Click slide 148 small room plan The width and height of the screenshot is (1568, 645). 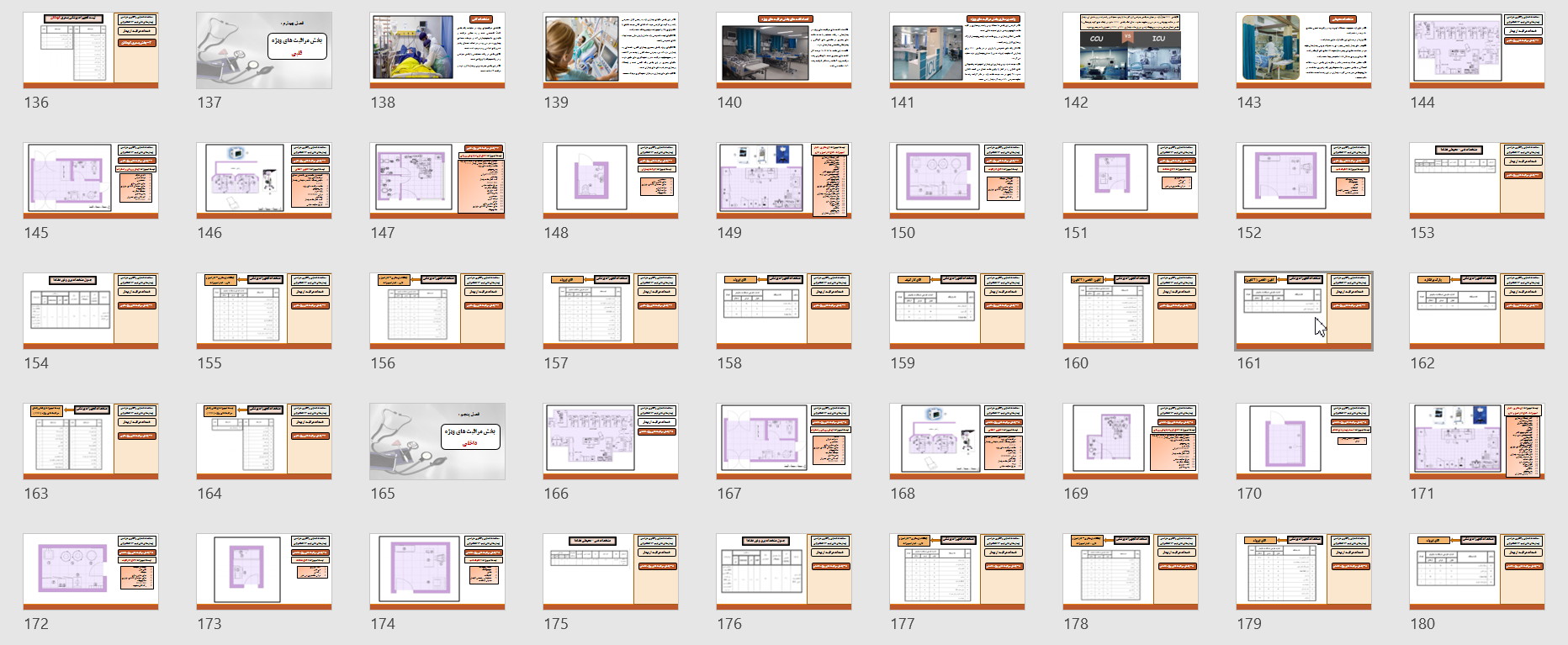611,181
